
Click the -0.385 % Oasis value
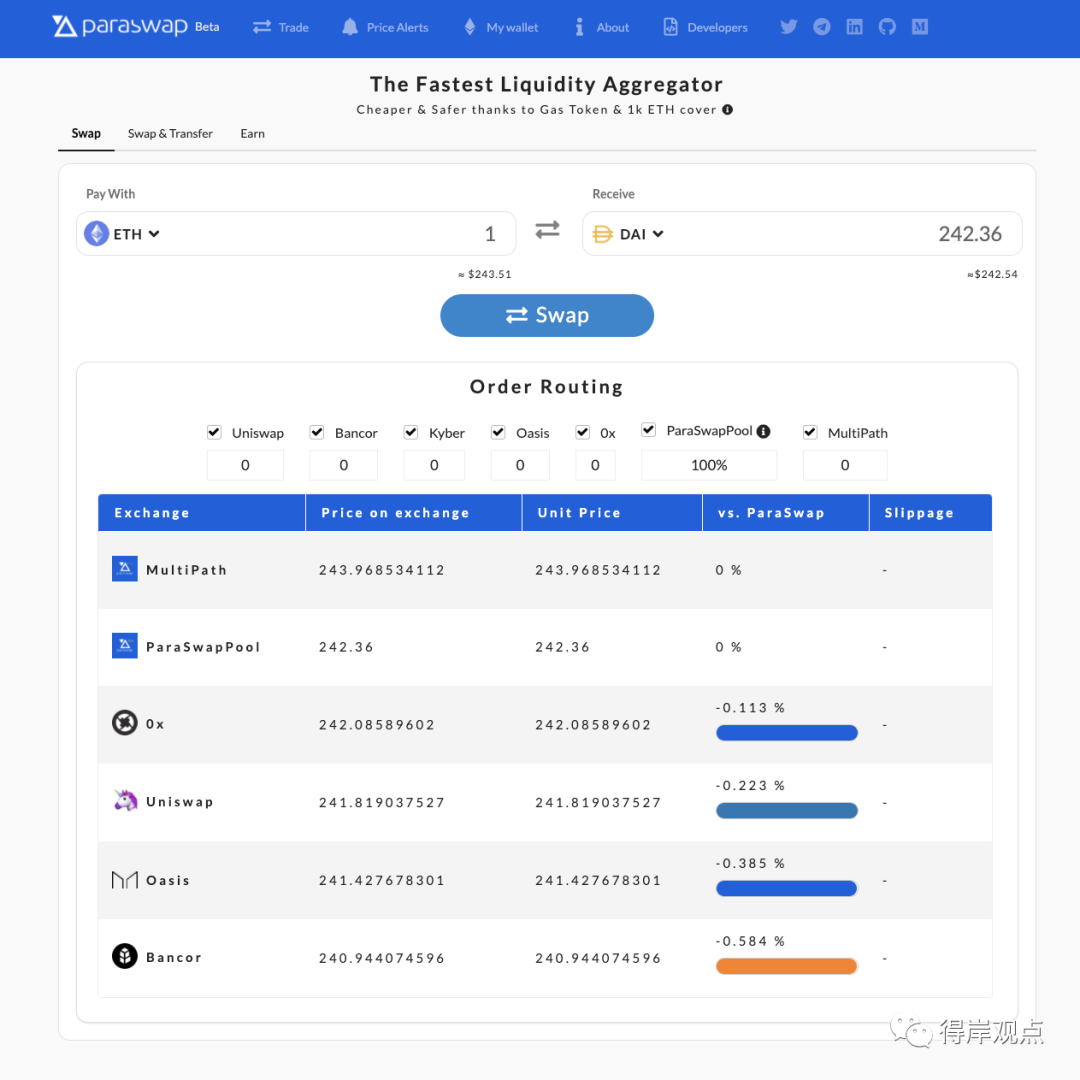tap(750, 863)
